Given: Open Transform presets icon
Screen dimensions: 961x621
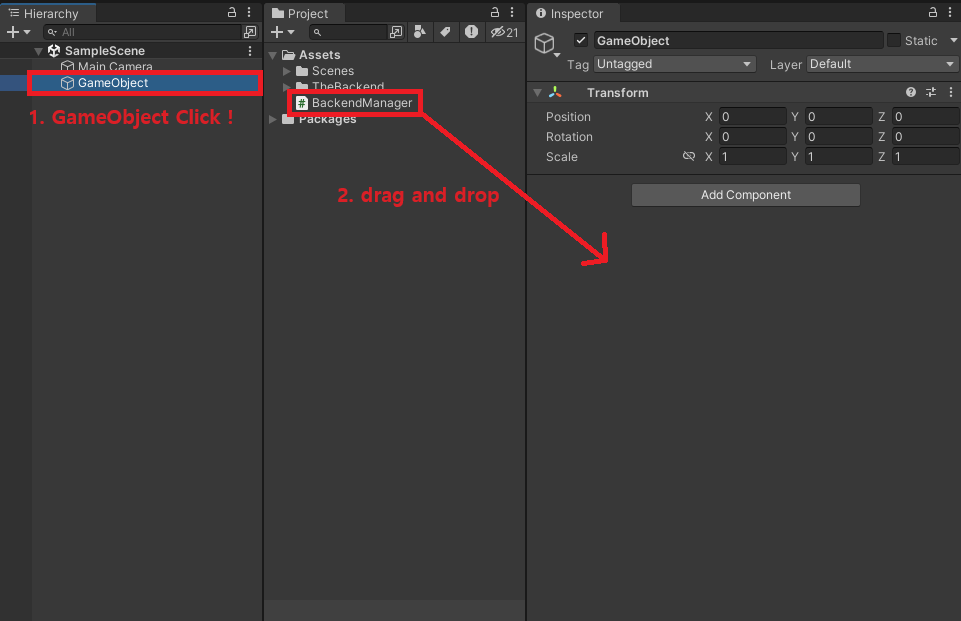Looking at the screenshot, I should point(931,93).
